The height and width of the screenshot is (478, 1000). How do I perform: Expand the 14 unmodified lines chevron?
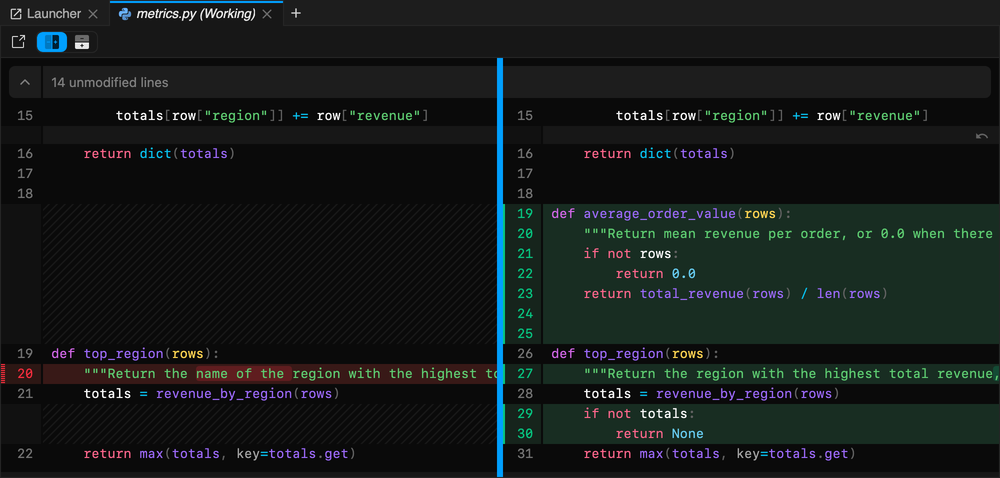click(x=25, y=82)
